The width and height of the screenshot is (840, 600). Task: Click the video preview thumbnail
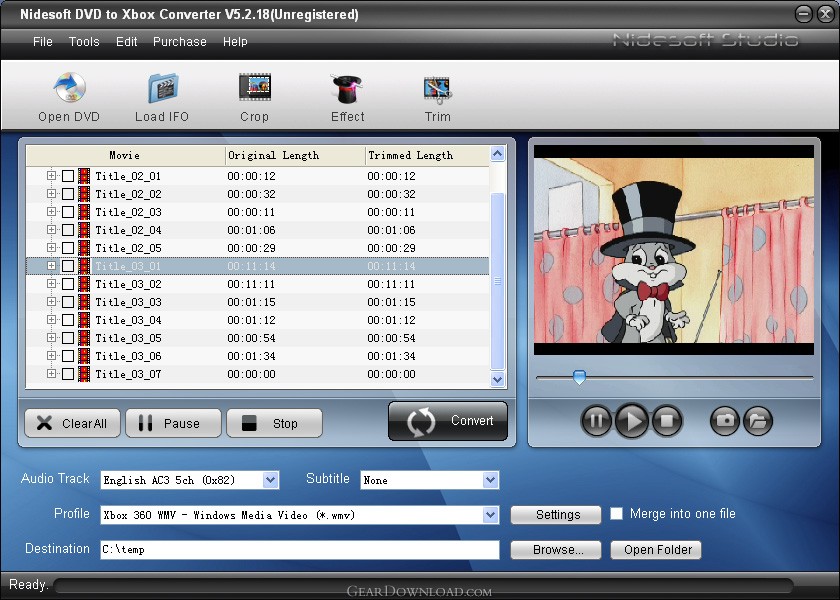tap(673, 250)
